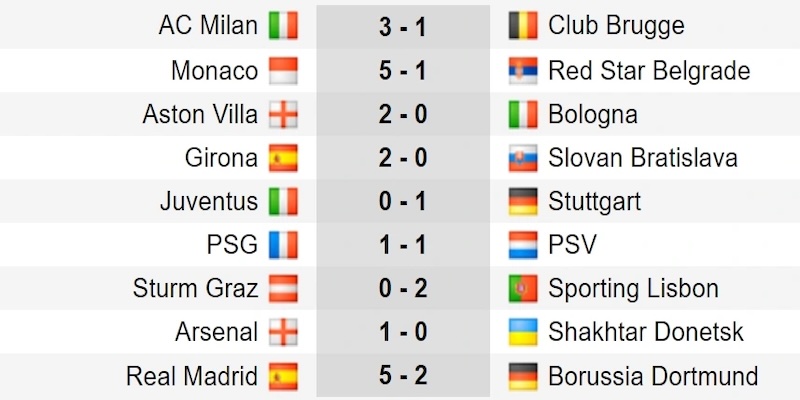Viewport: 800px width, 400px height.
Task: Click the Monaco flag icon
Action: (283, 71)
